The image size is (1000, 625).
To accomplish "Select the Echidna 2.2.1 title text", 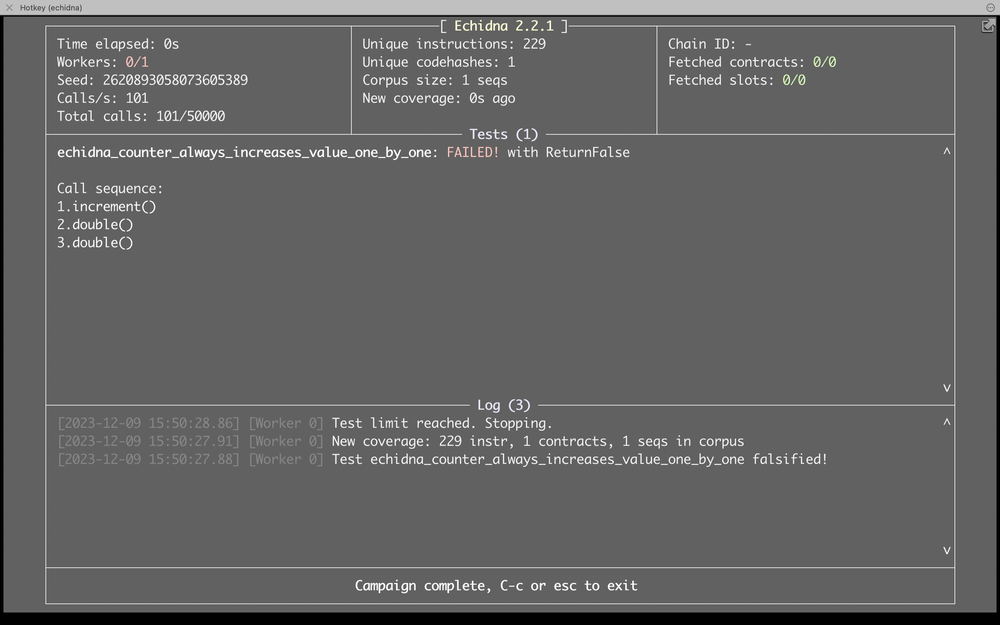I will click(x=504, y=26).
